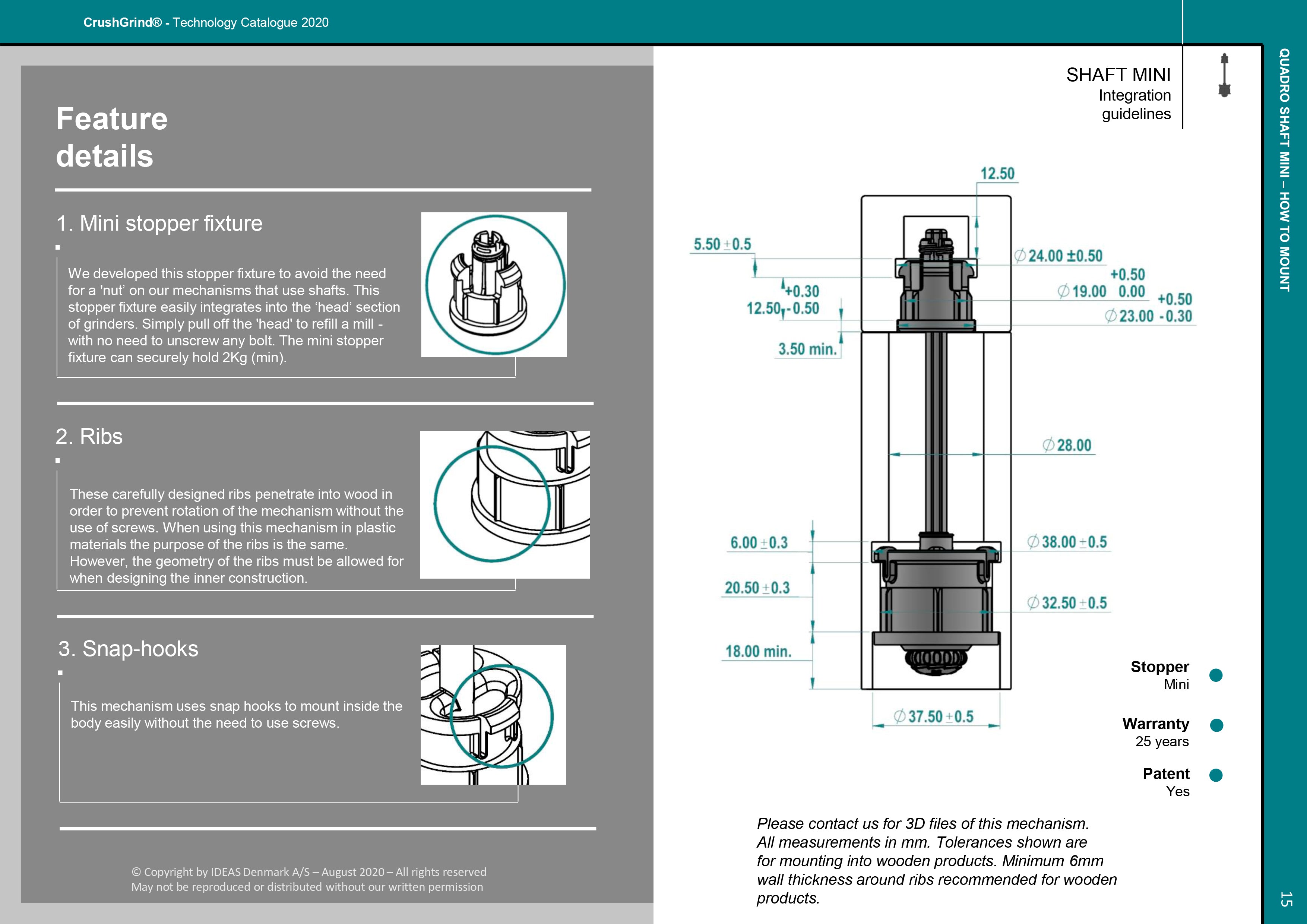The height and width of the screenshot is (924, 1307).
Task: Click the small bullet under Ribs heading
Action: pos(58,460)
